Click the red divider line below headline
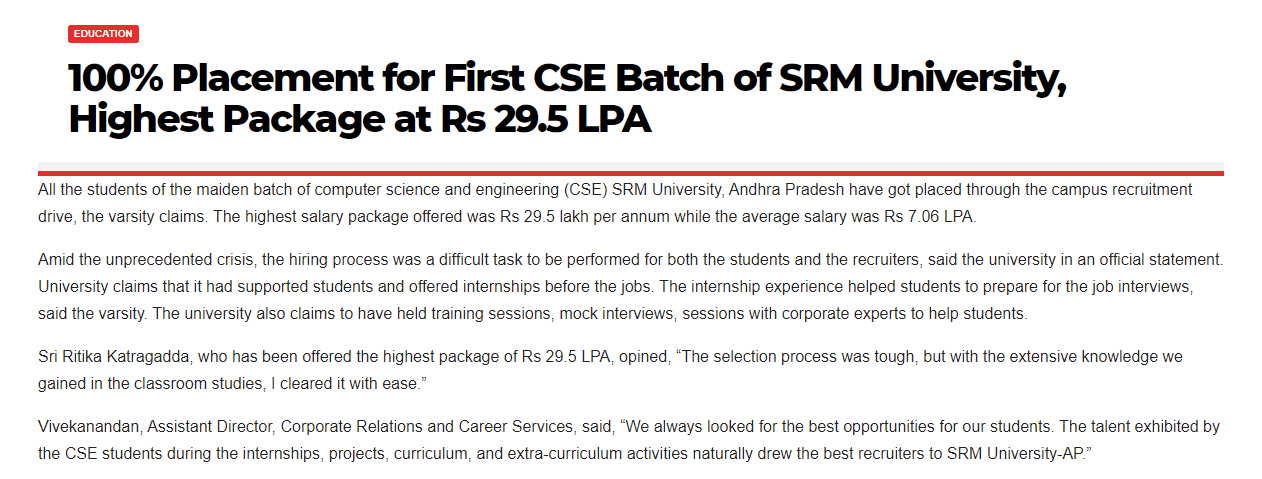 (x=630, y=173)
